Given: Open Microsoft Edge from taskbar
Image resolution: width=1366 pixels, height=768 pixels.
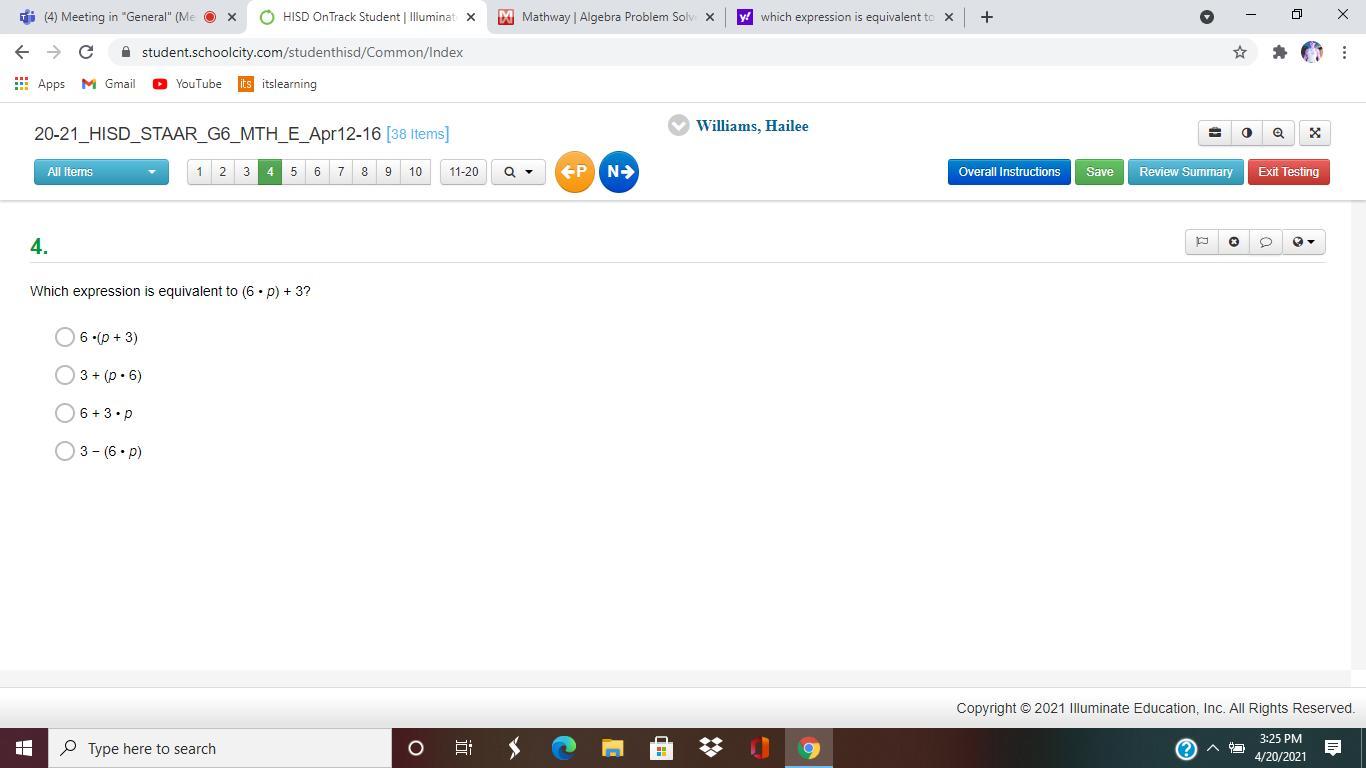Looking at the screenshot, I should pyautogui.click(x=564, y=748).
